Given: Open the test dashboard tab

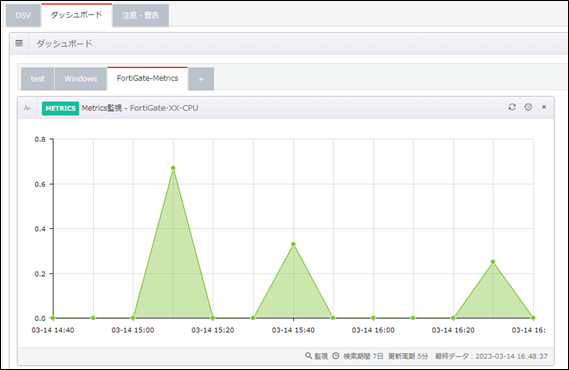Looking at the screenshot, I should (37, 79).
